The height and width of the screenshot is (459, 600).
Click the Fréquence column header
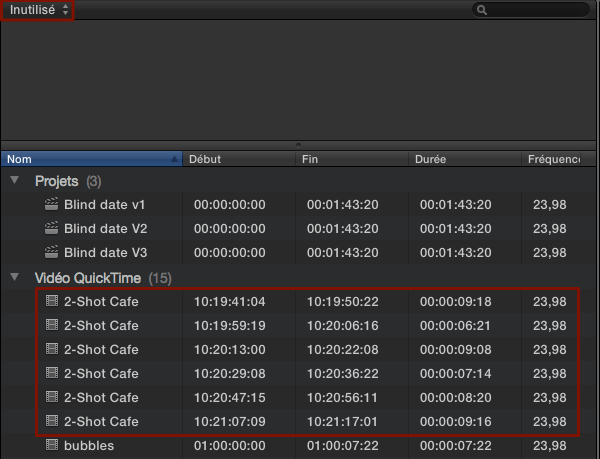[x=556, y=159]
